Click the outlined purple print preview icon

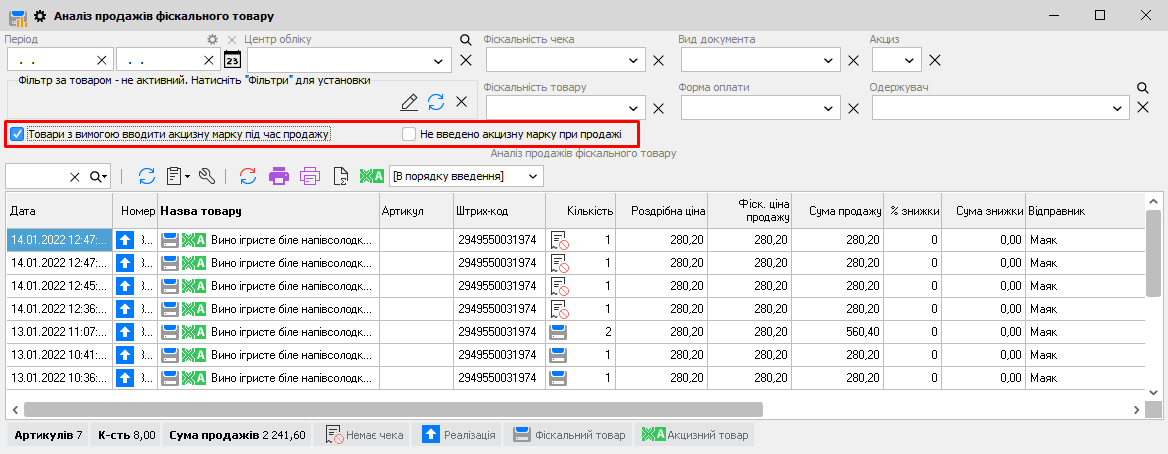click(x=310, y=177)
